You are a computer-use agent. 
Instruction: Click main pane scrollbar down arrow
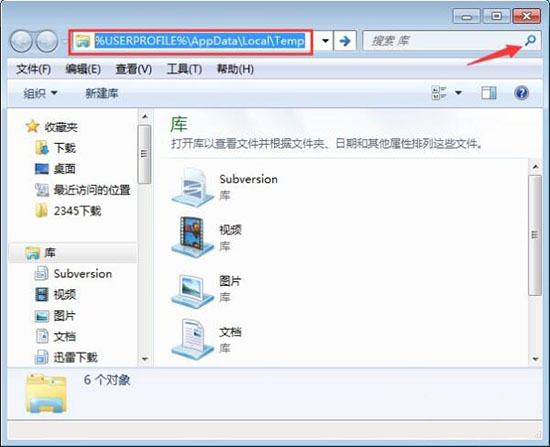click(x=535, y=359)
